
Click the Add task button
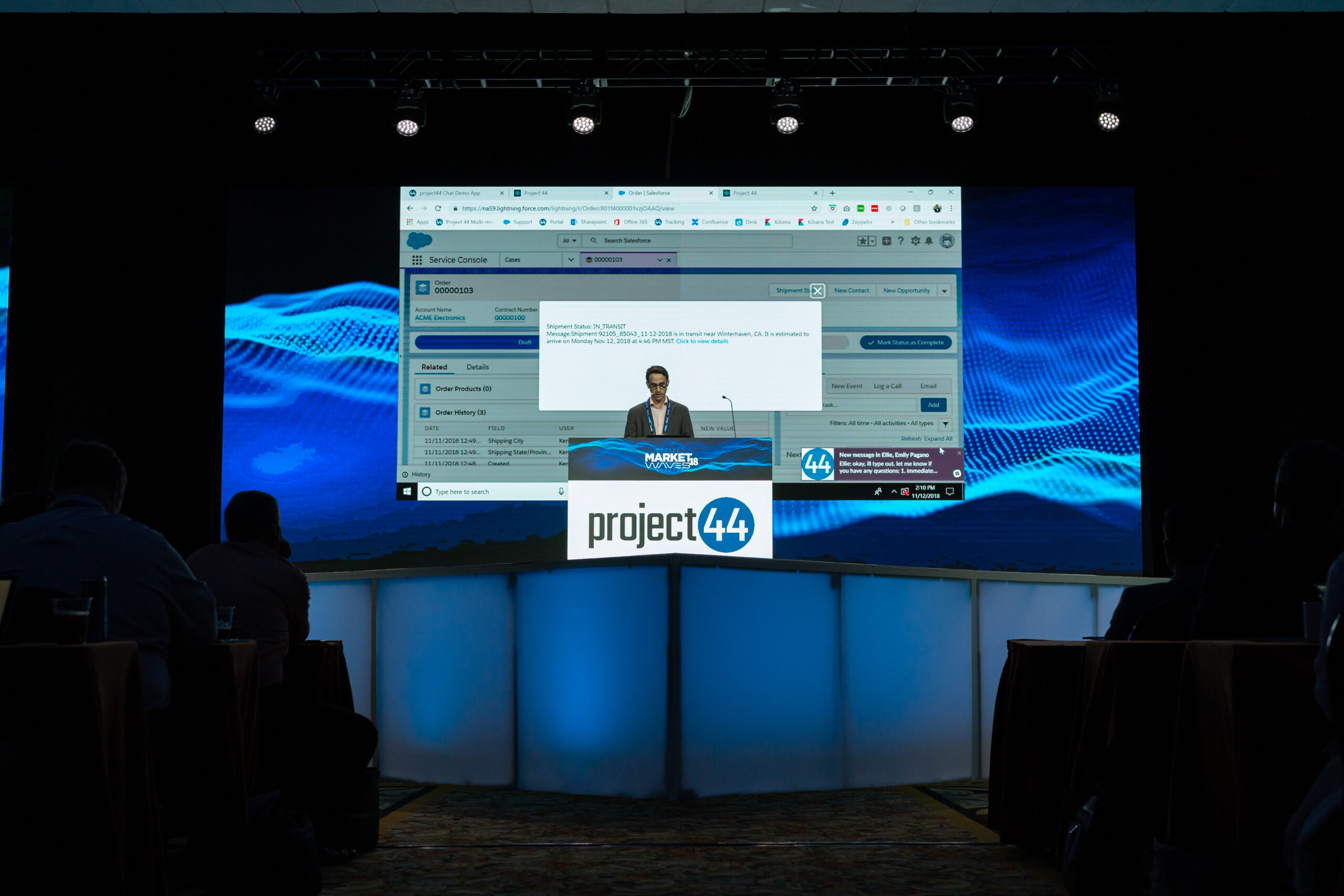point(933,405)
